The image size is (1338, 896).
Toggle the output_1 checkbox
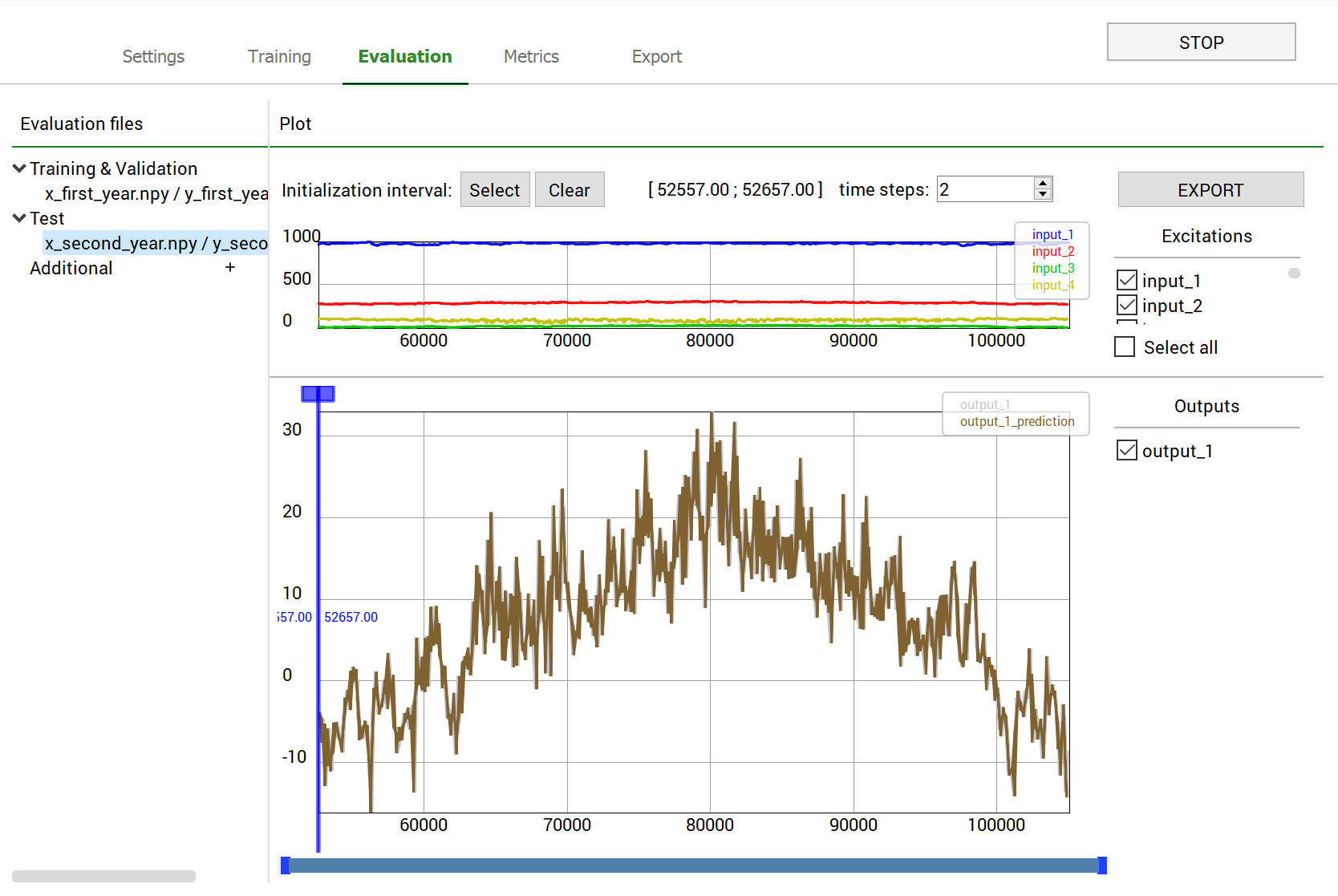(1126, 451)
